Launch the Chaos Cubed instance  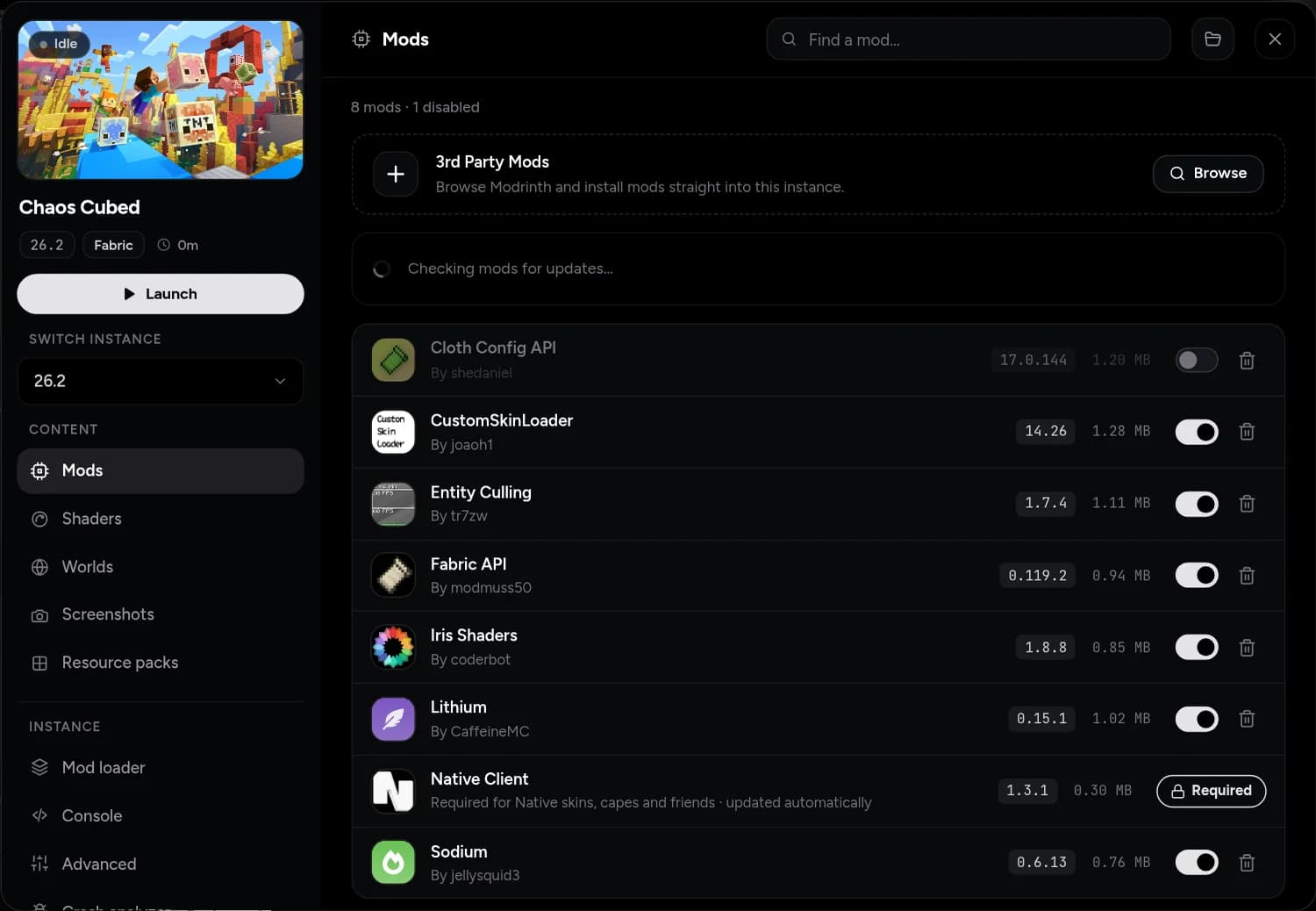click(x=161, y=294)
